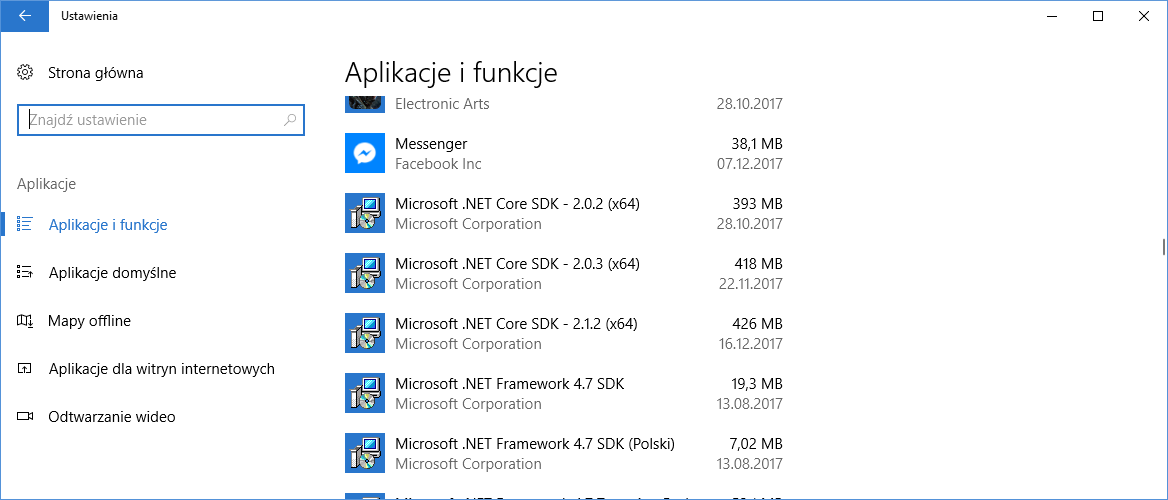Click the Mapy offline map icon
This screenshot has width=1168, height=500.
[25, 321]
